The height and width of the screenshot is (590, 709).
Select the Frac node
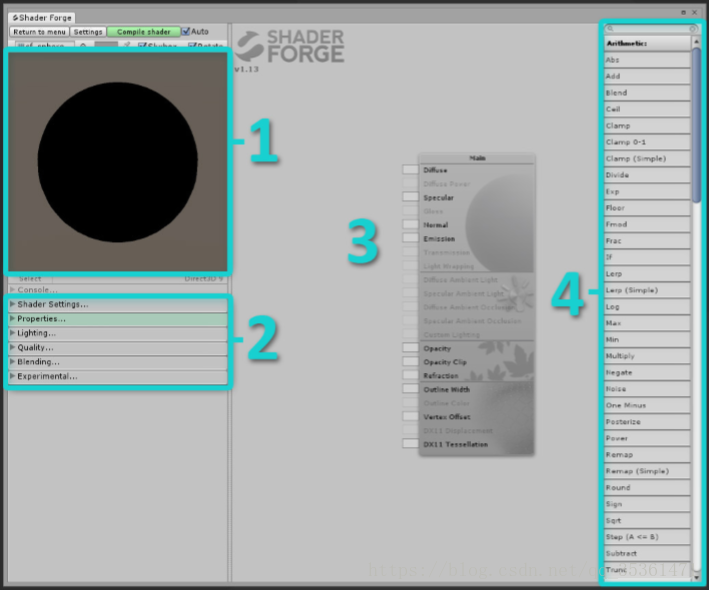tap(648, 241)
